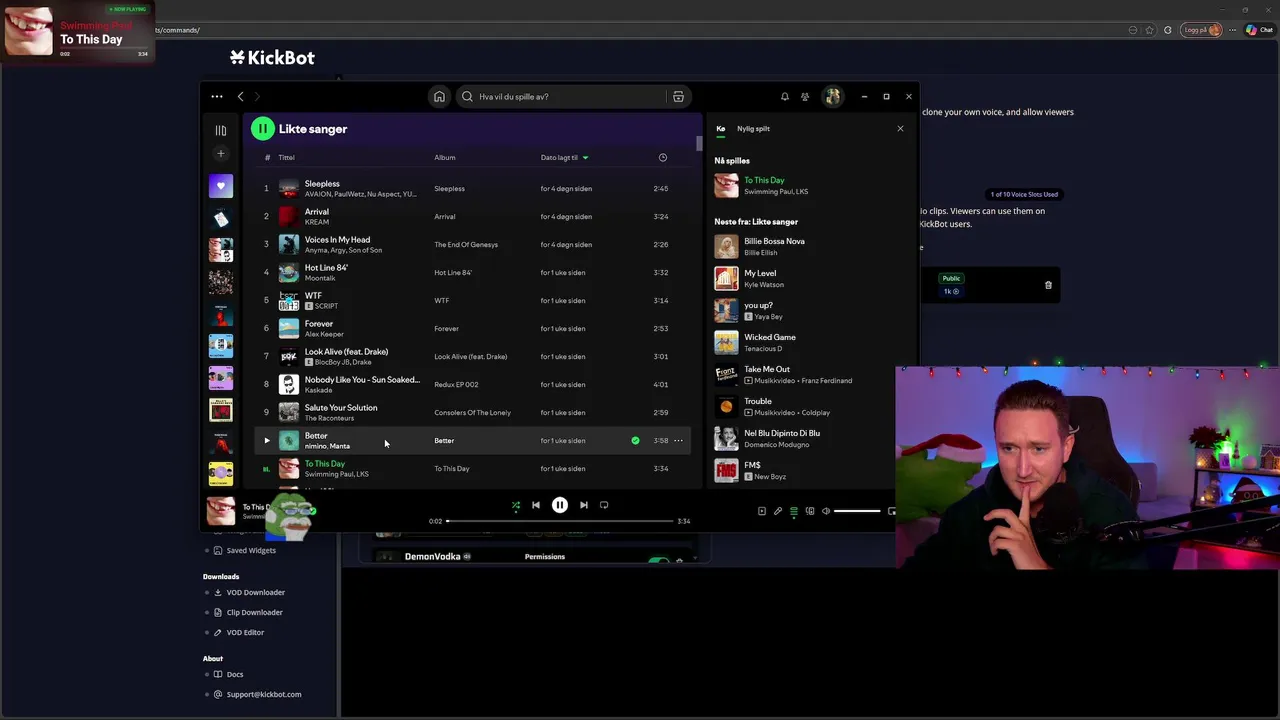Switch to the Nylig spilt tab
The height and width of the screenshot is (720, 1280).
point(753,128)
